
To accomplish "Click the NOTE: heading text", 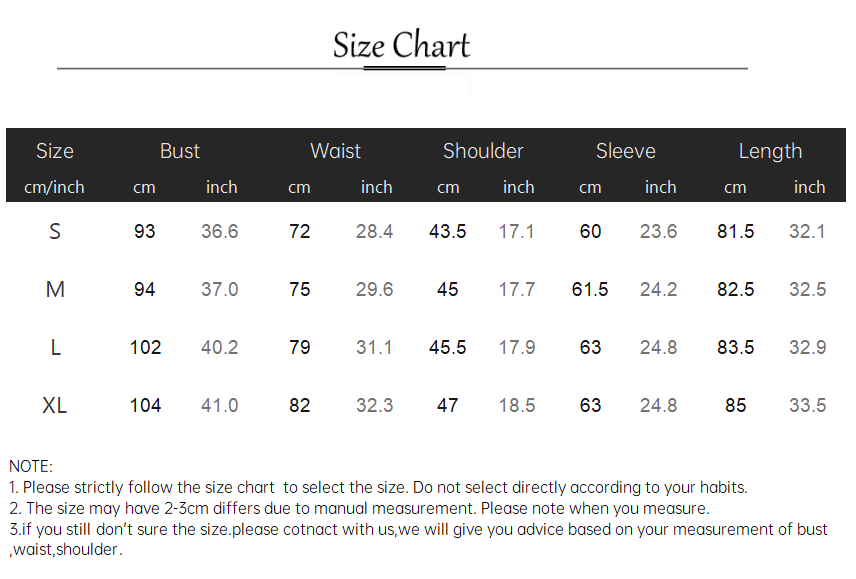I will 31,466.
